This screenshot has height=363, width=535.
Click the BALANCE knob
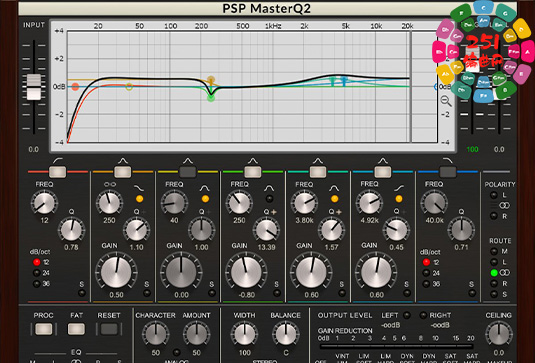pyautogui.click(x=286, y=334)
